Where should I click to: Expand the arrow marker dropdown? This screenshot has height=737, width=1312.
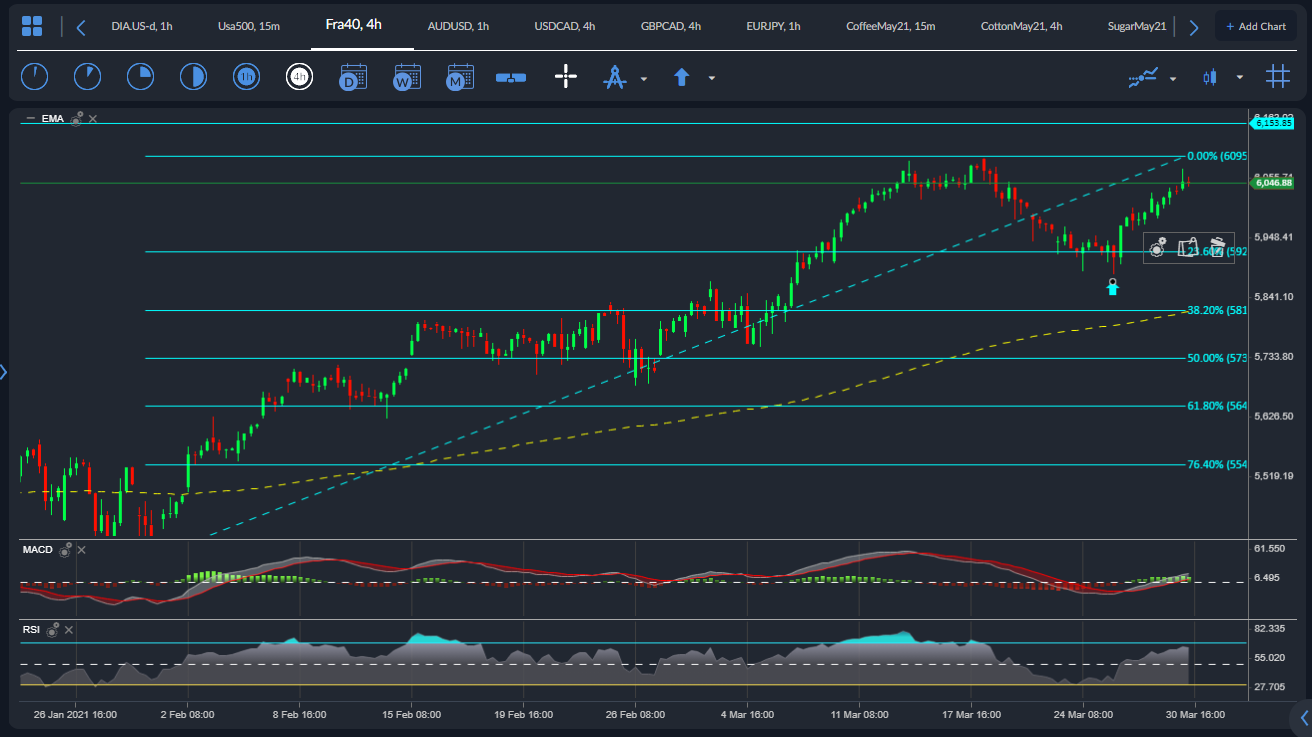(711, 78)
